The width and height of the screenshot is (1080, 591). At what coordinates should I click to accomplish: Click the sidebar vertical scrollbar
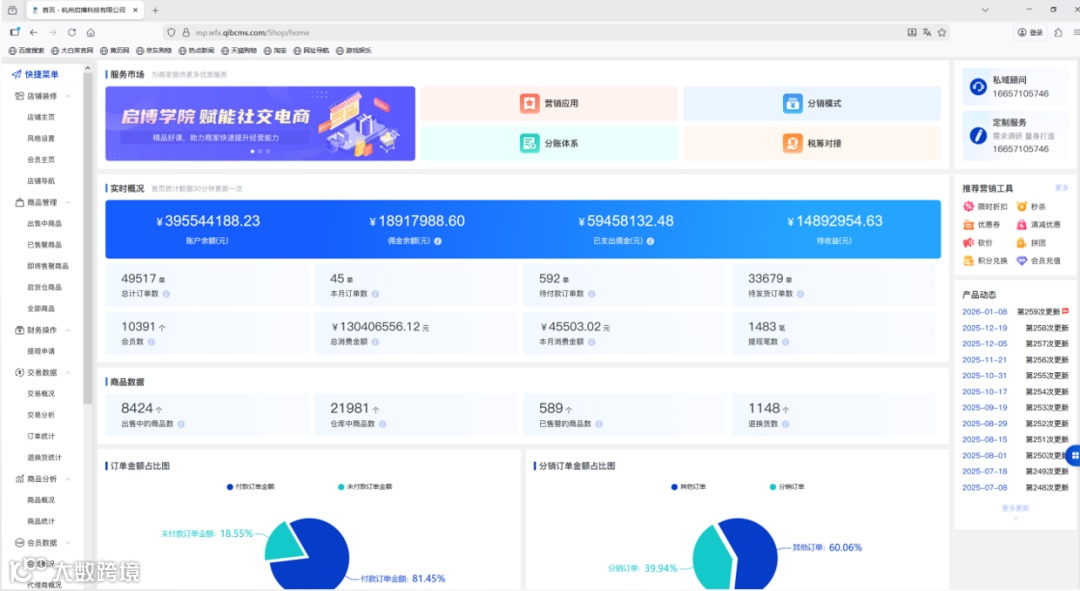pyautogui.click(x=87, y=238)
